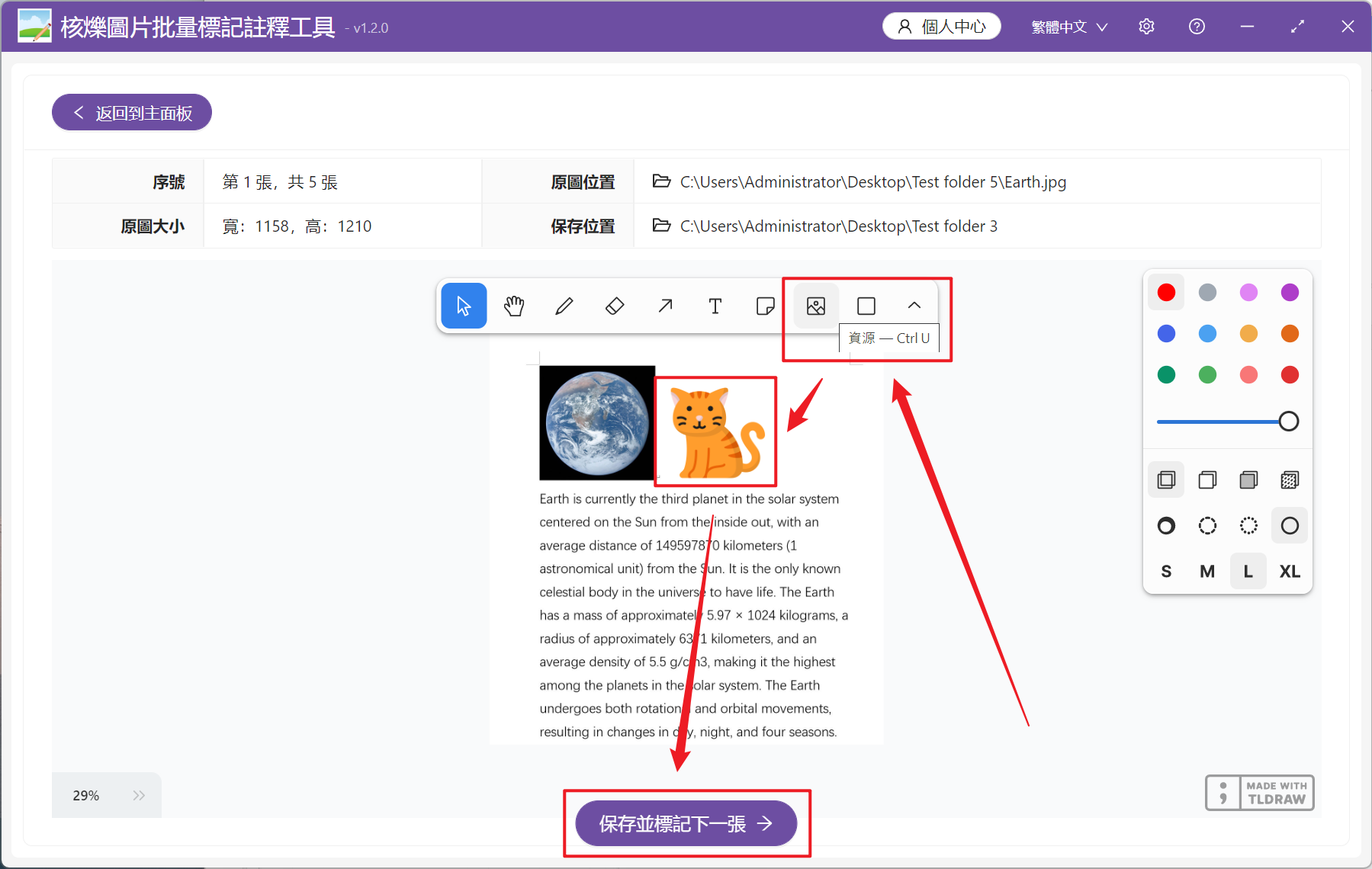Screen dimensions: 1372x869
Task: Expand zoom menu double chevron
Action: tap(139, 795)
